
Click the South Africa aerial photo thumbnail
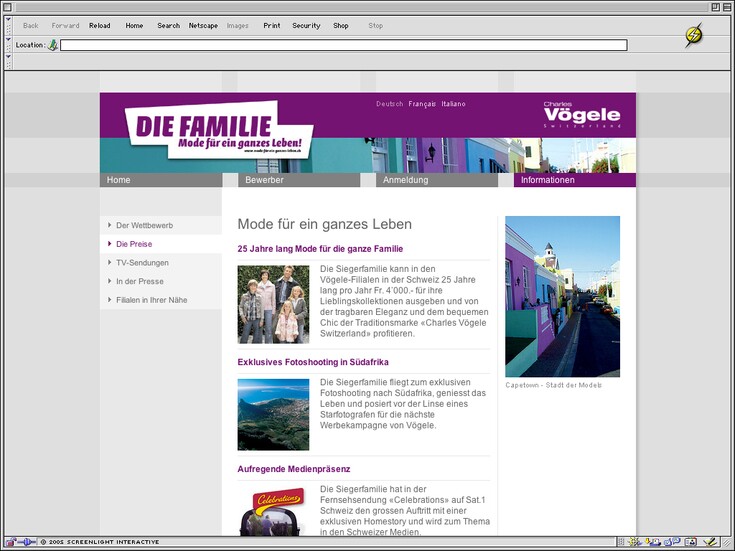(x=273, y=415)
